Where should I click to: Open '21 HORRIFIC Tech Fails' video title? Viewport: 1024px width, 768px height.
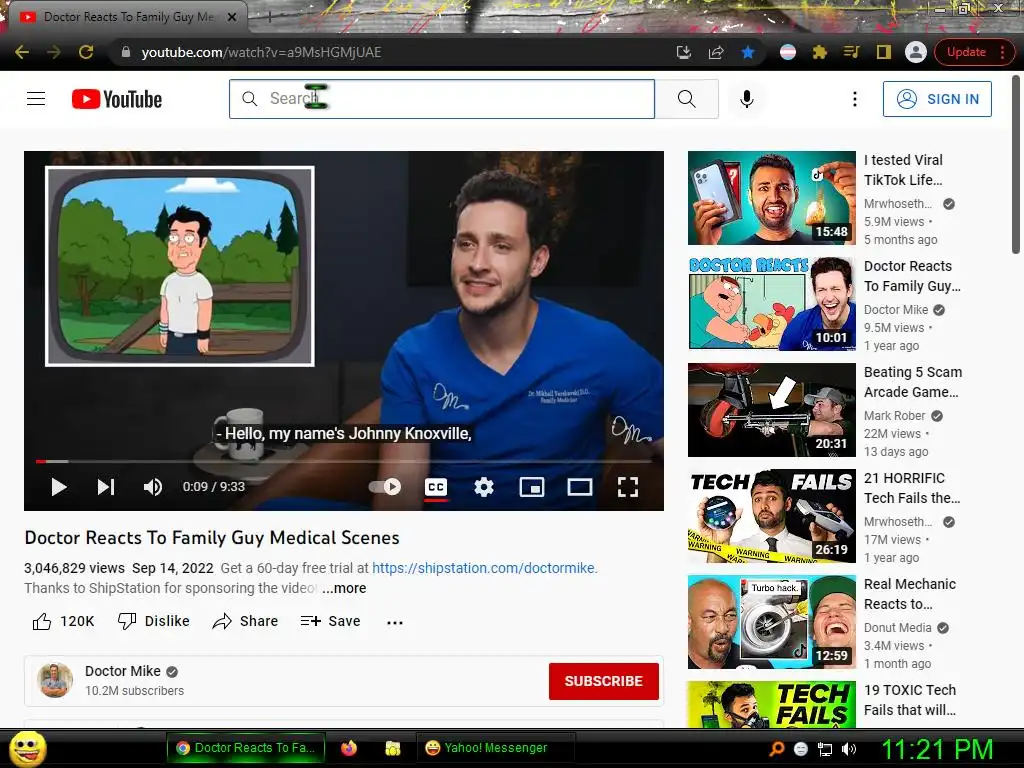click(x=912, y=488)
